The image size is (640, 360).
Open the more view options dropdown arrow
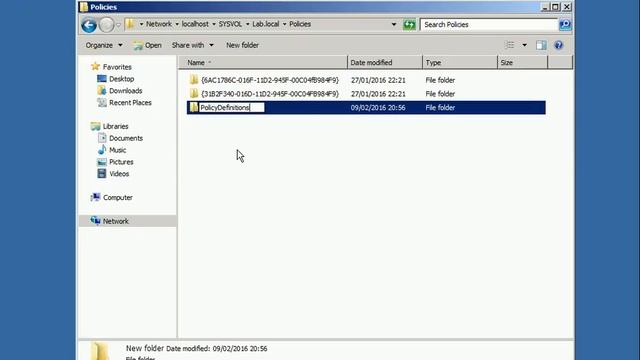[524, 45]
